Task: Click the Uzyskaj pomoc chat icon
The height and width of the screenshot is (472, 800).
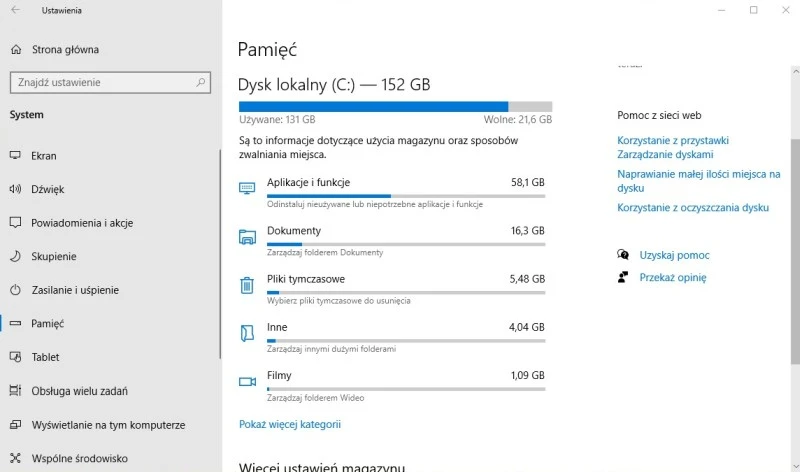Action: coord(623,255)
